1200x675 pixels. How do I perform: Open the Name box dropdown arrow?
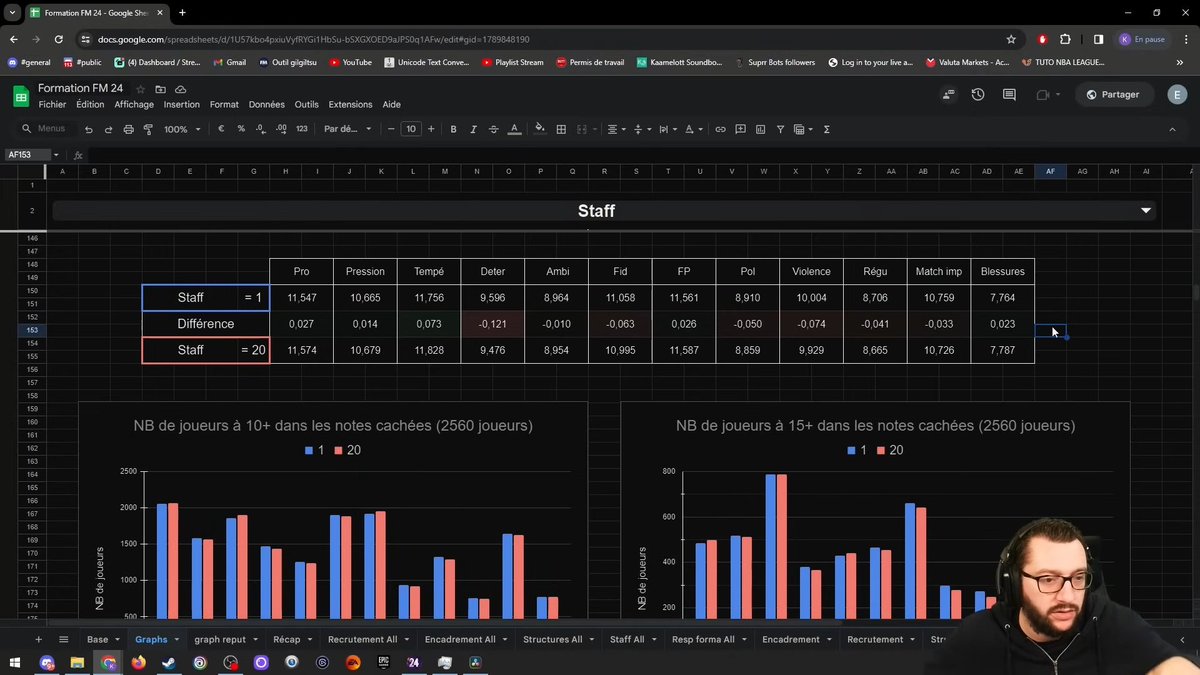[x=55, y=155]
